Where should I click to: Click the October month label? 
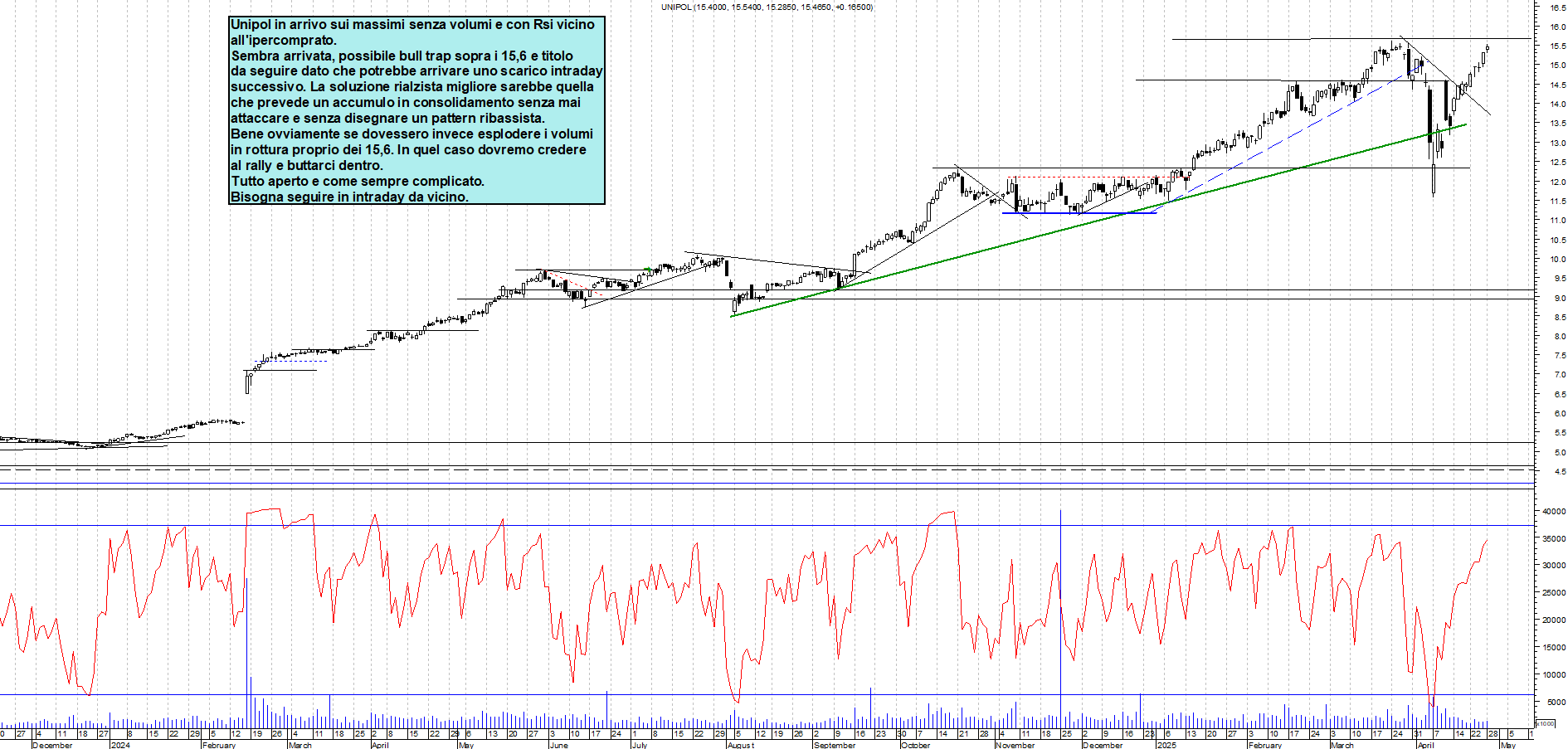coord(915,745)
